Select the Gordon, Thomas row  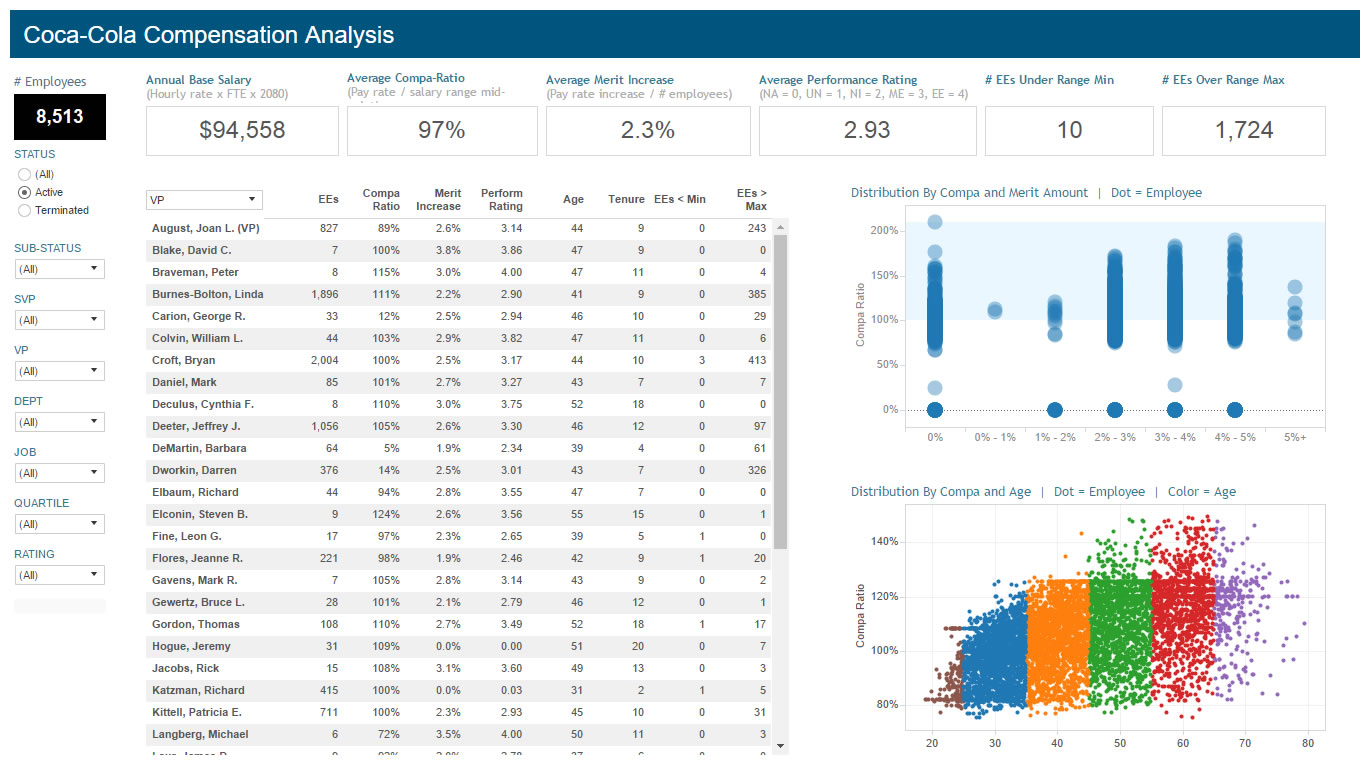click(x=460, y=624)
